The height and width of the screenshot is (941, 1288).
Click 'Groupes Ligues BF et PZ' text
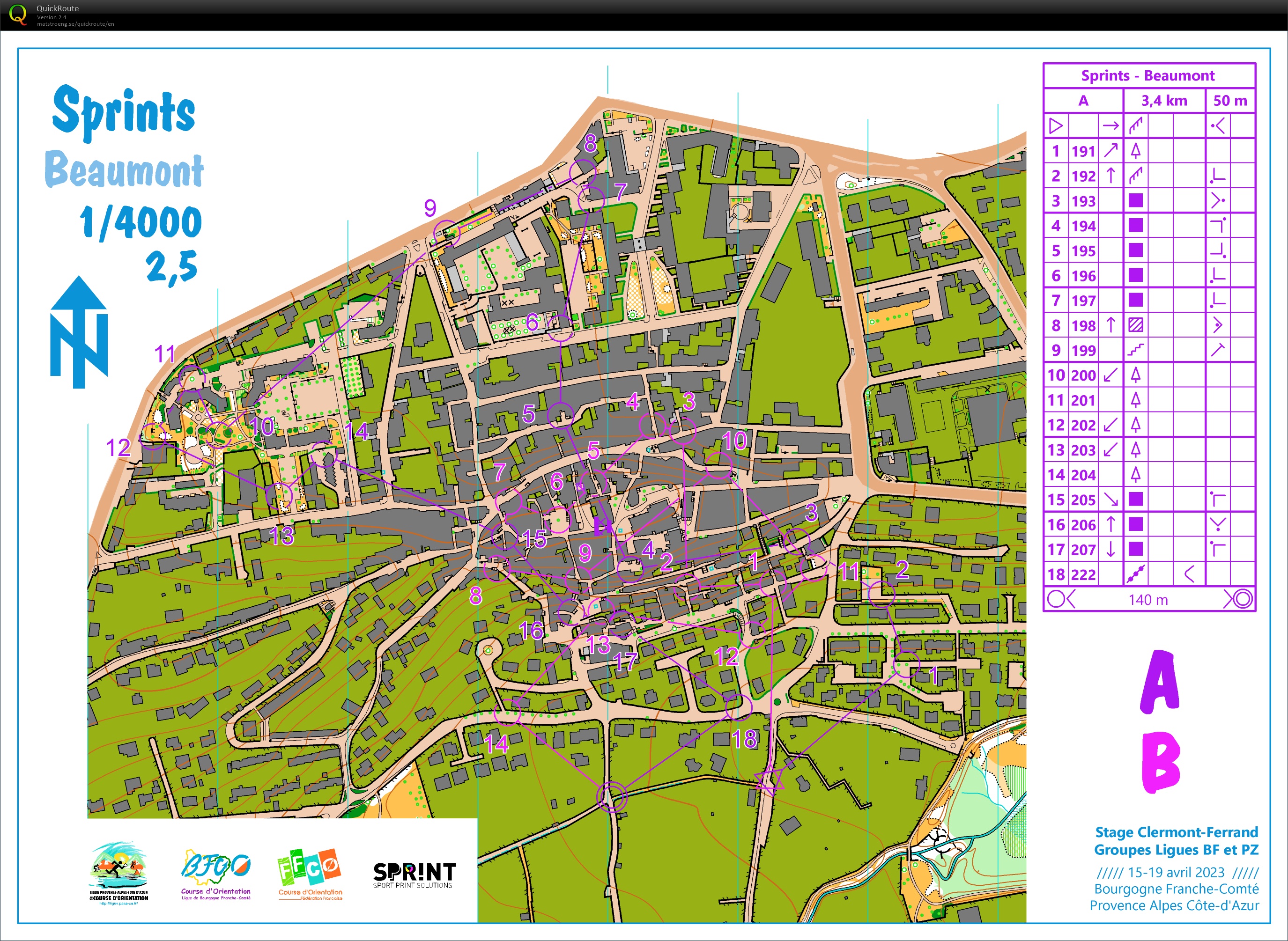coord(1177,850)
